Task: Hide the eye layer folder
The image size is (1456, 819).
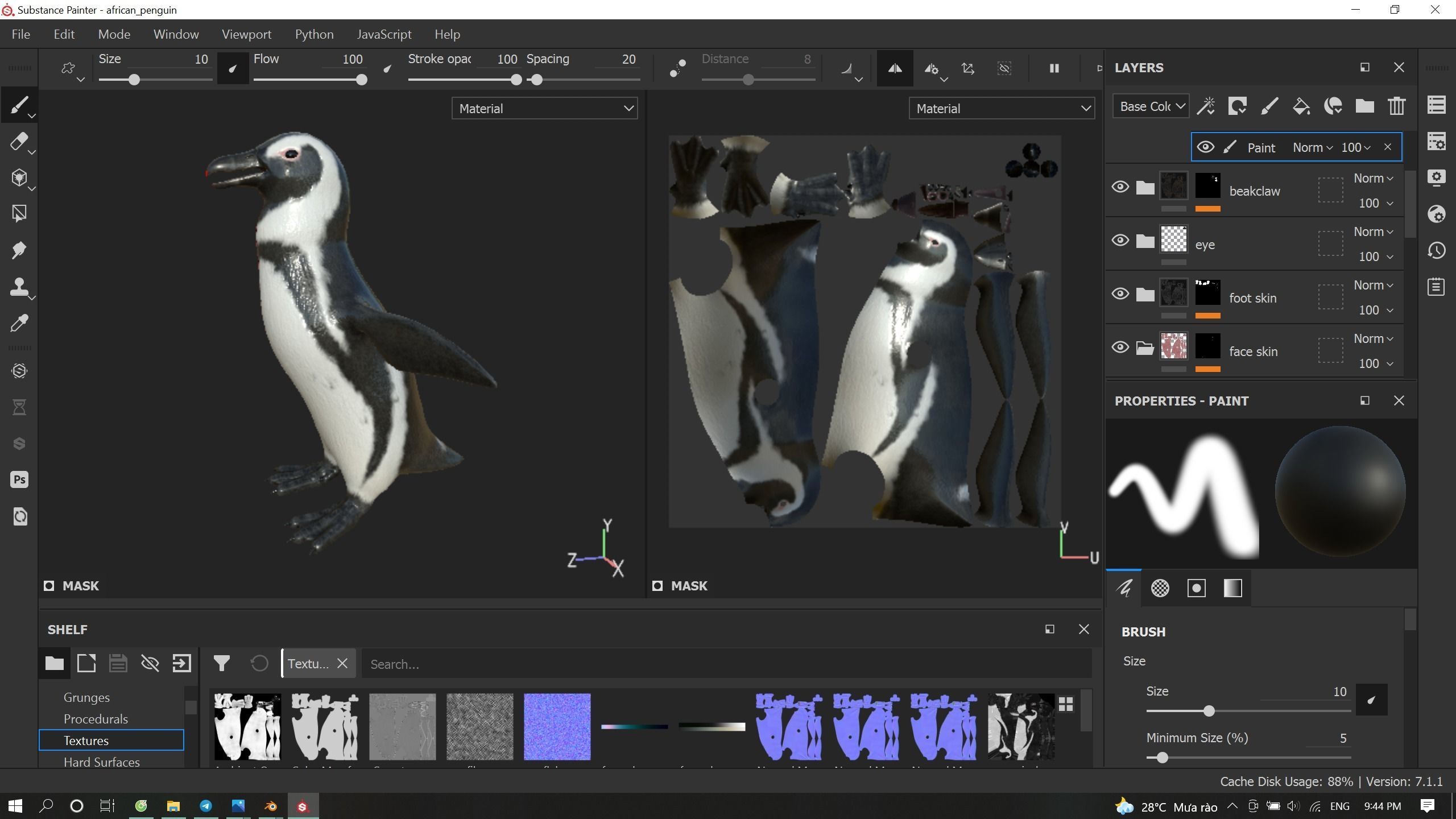Action: click(x=1120, y=241)
